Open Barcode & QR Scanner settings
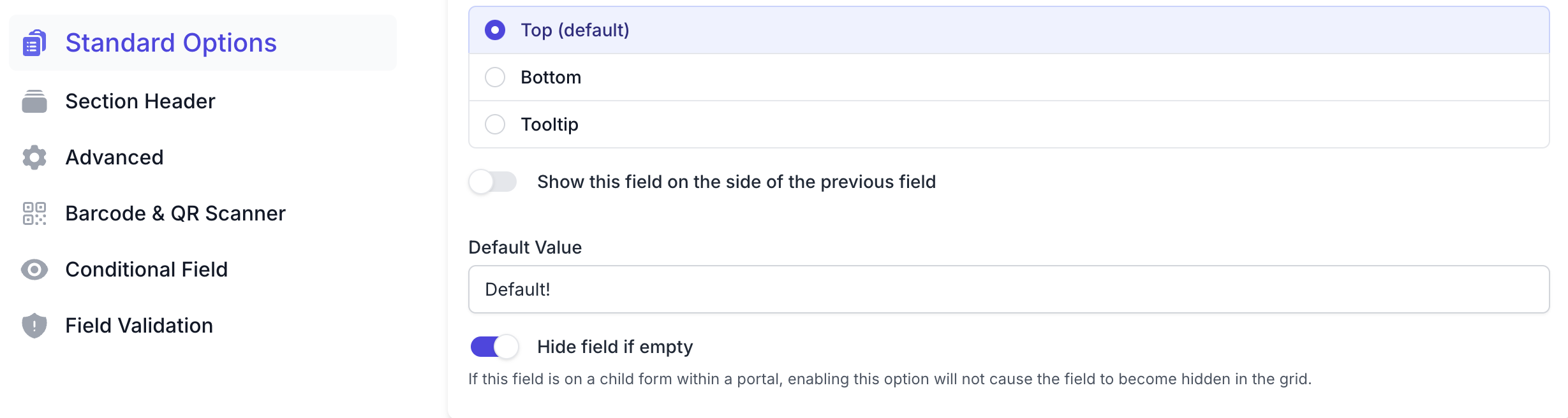 (x=175, y=213)
